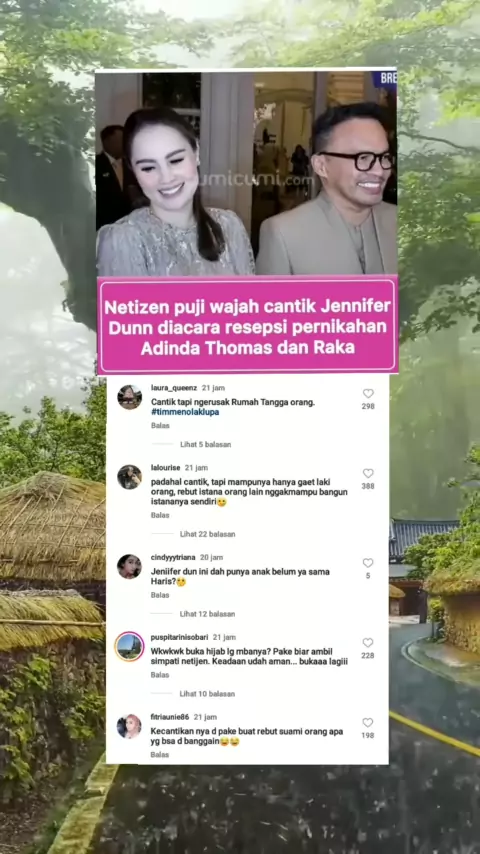Like cindyyytriana's comment about Haris
Image resolution: width=480 pixels, height=854 pixels.
point(368,563)
